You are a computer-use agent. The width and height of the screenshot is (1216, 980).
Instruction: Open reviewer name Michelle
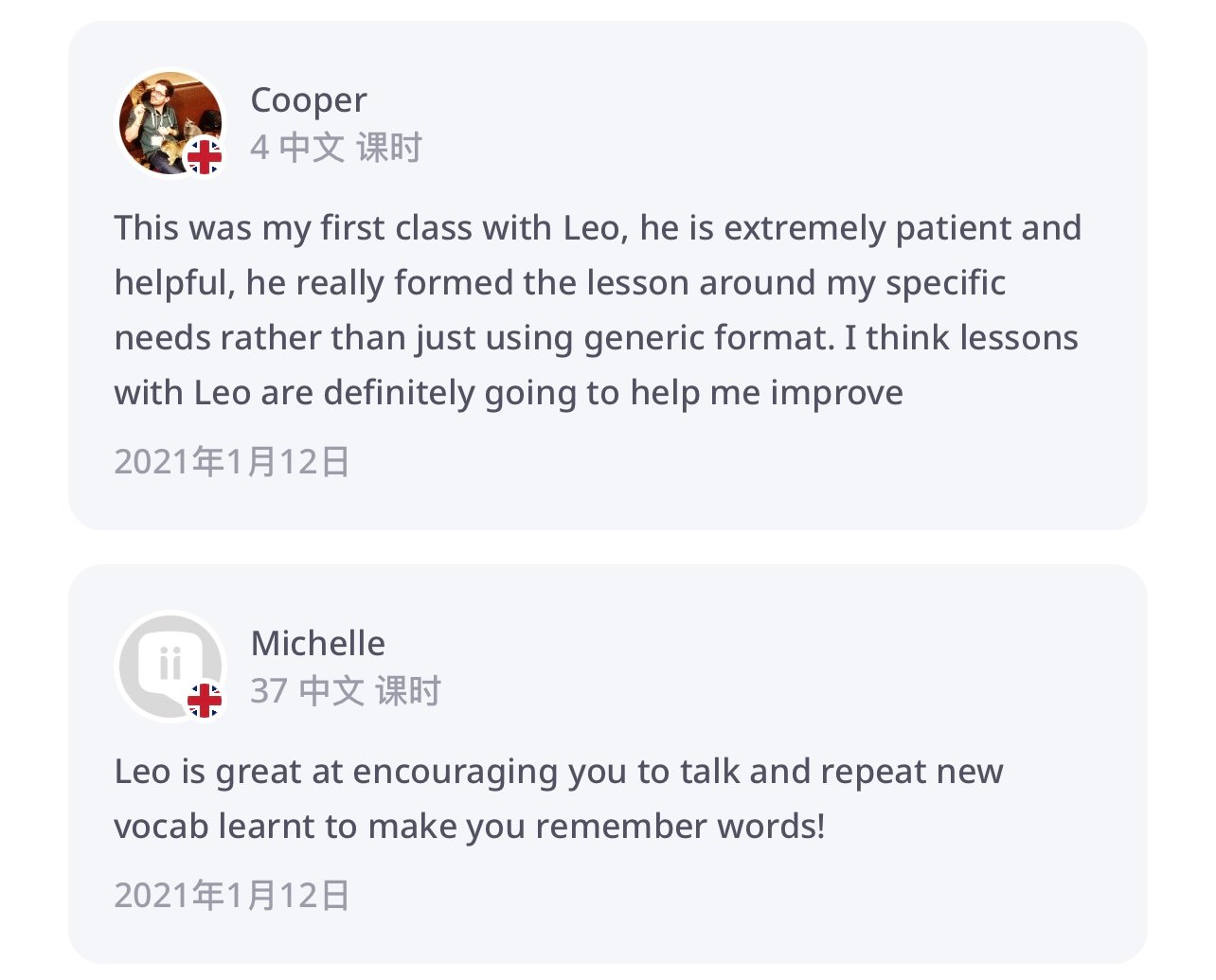(x=317, y=644)
